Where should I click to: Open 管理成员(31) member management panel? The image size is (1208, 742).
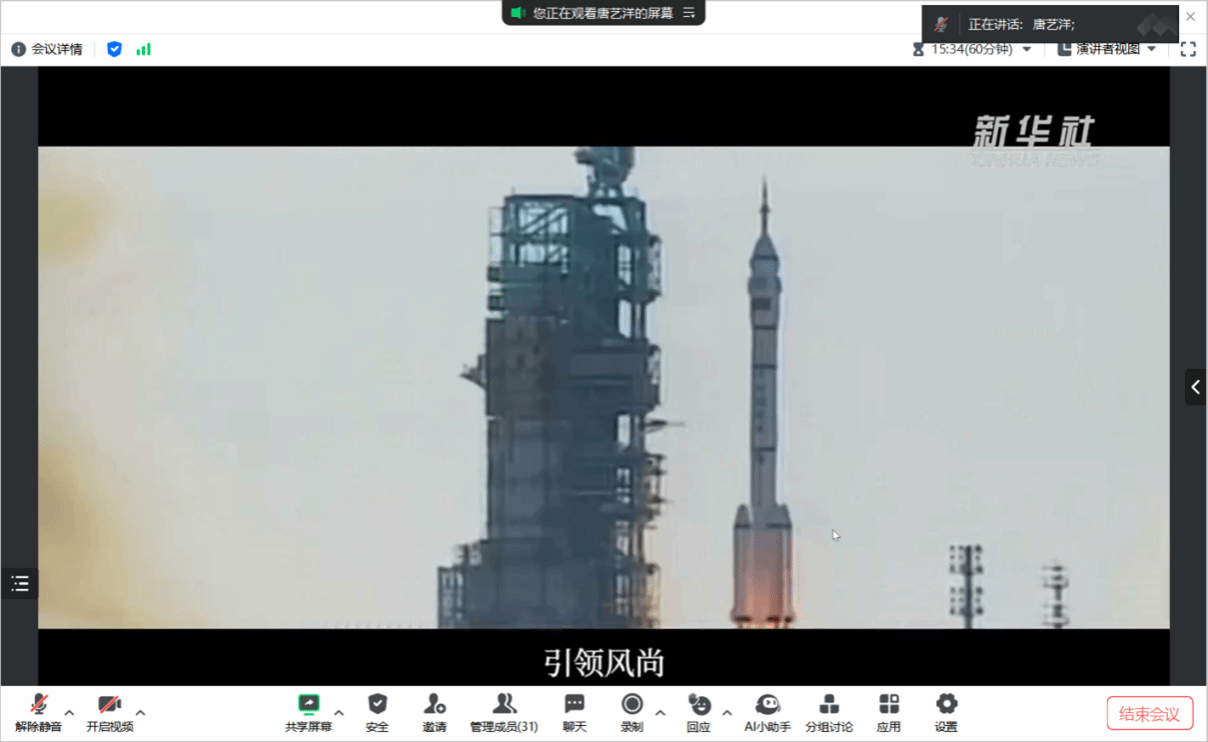pyautogui.click(x=504, y=713)
